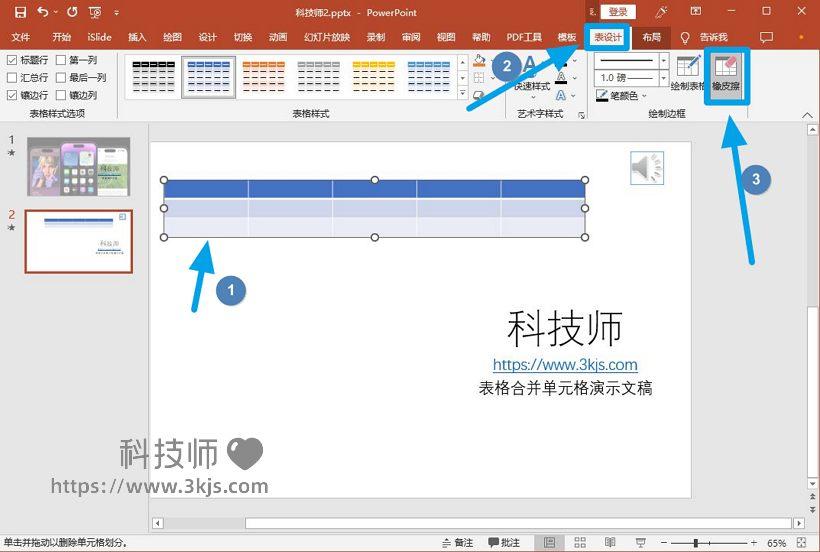Click the Login (登录) button
820x552 pixels.
point(618,12)
